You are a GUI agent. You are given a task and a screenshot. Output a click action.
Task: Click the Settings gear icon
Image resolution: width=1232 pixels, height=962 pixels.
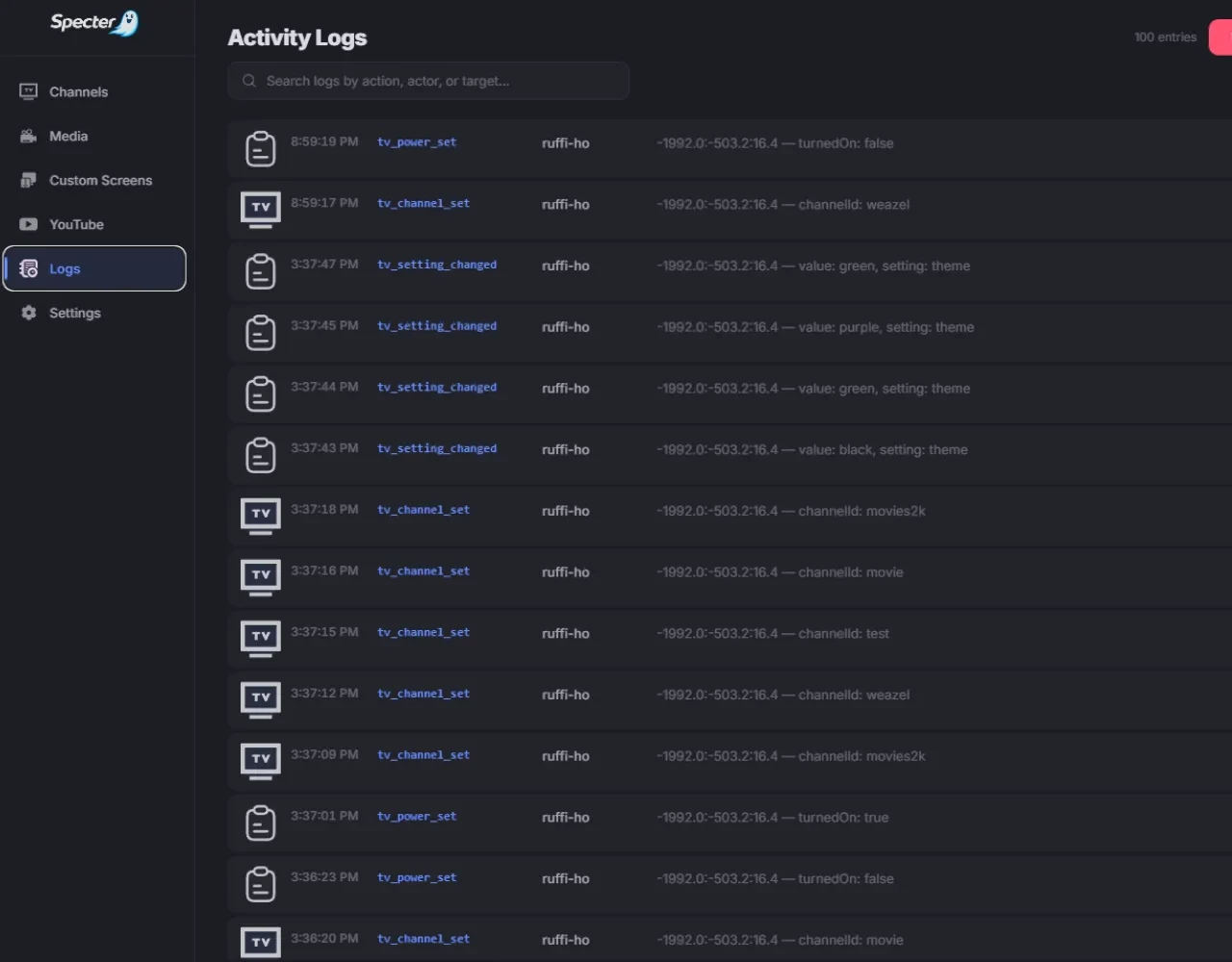click(x=29, y=313)
